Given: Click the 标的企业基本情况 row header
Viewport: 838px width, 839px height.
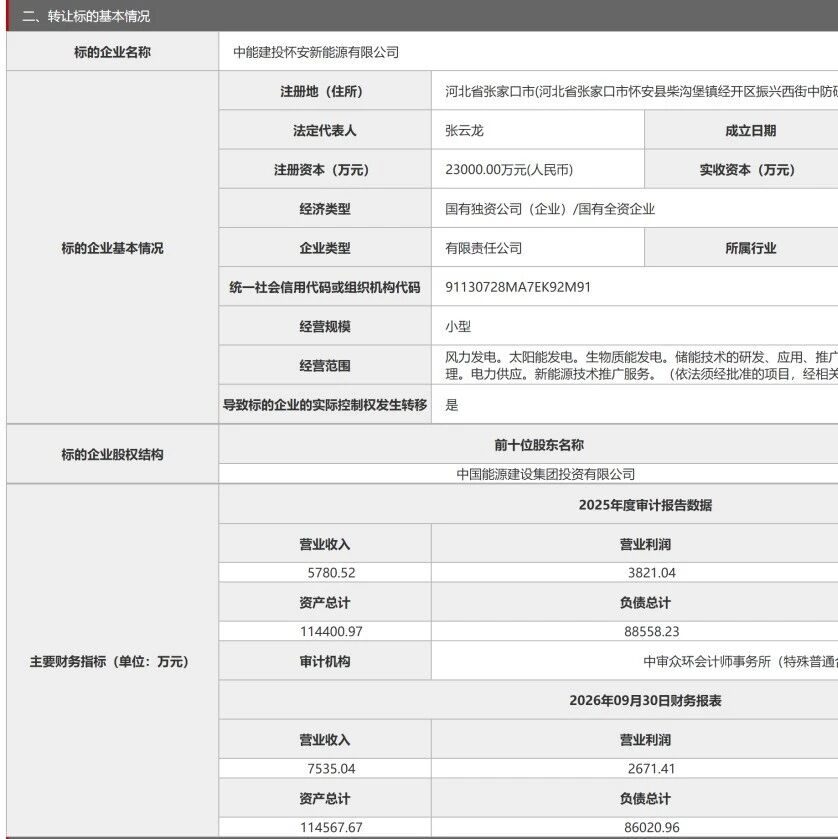Looking at the screenshot, I should pyautogui.click(x=112, y=248).
